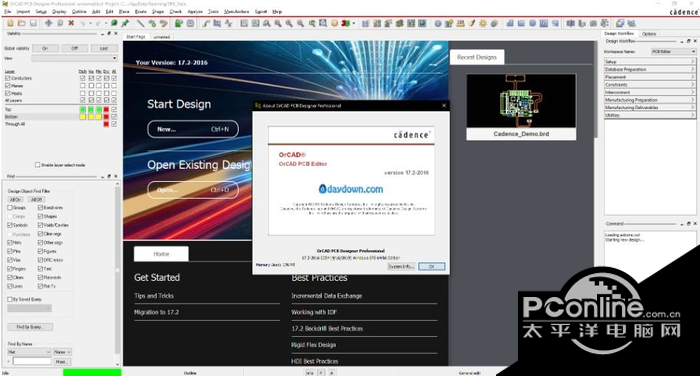Click the Save disk icon in toolbar
This screenshot has height=376, width=700.
(x=33, y=23)
